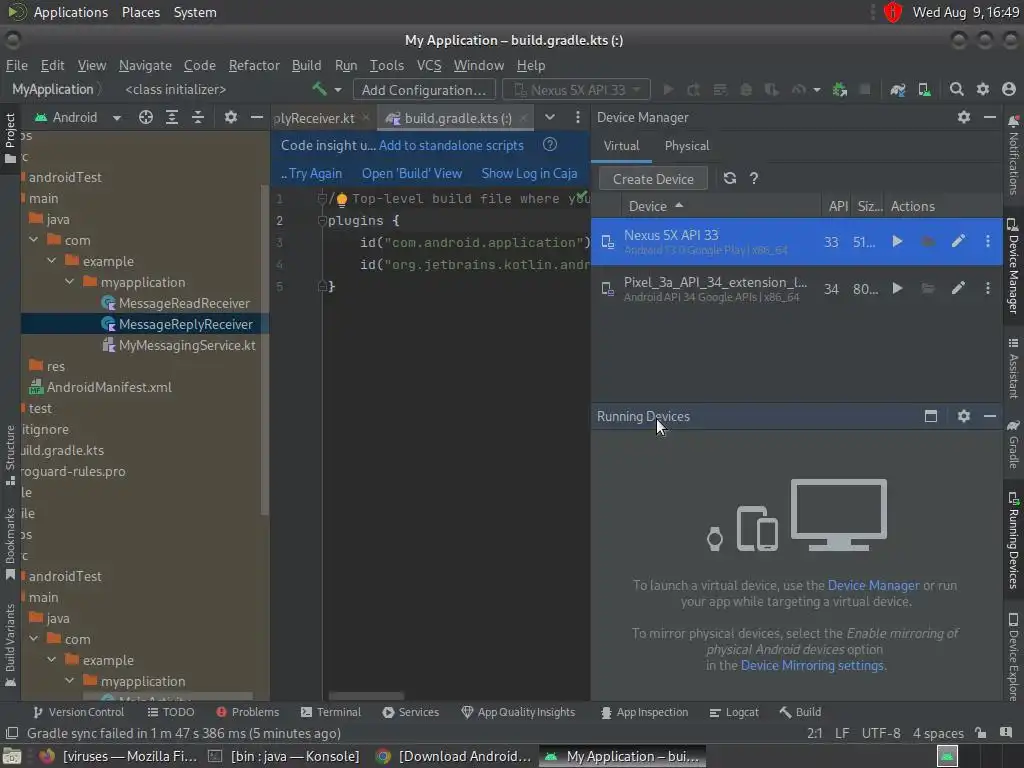
Task: Edit the Nexus 5X API 33 device
Action: (958, 242)
